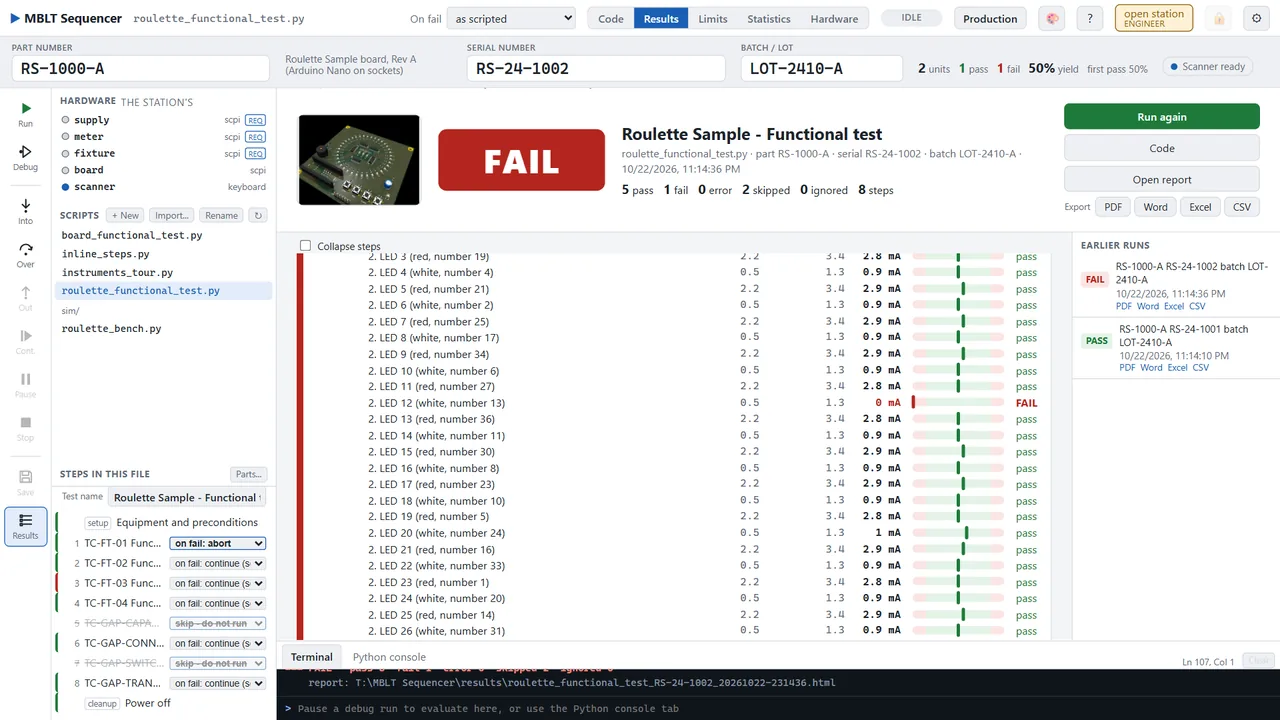Click the Serial Number input field

(596, 68)
